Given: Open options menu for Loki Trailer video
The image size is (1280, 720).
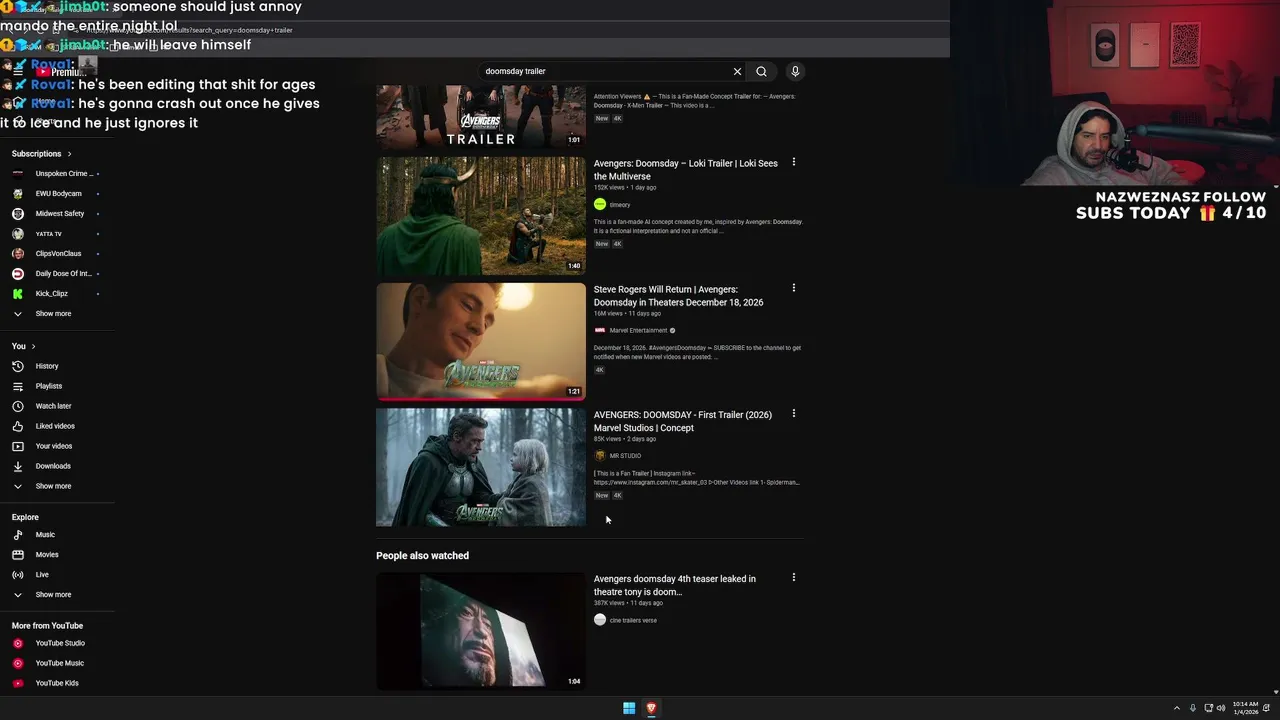Looking at the screenshot, I should pyautogui.click(x=794, y=162).
